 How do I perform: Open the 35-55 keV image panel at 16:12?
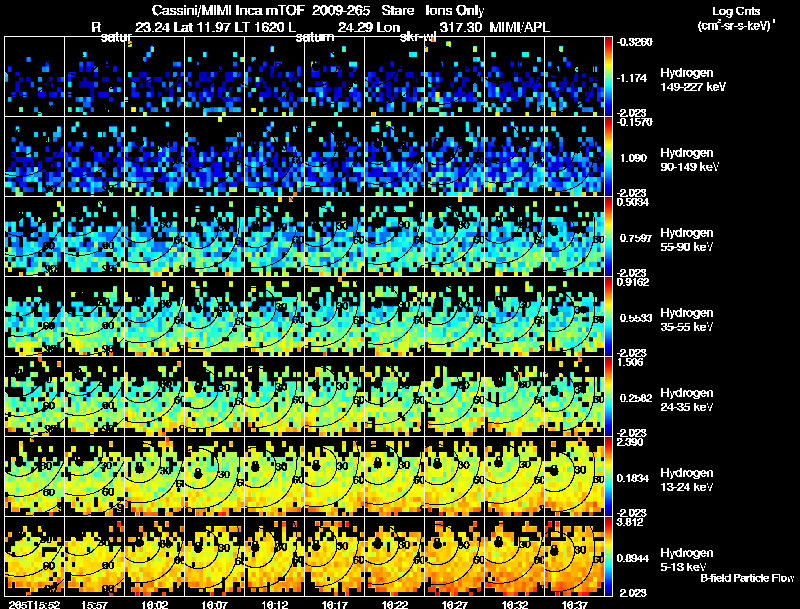point(274,316)
